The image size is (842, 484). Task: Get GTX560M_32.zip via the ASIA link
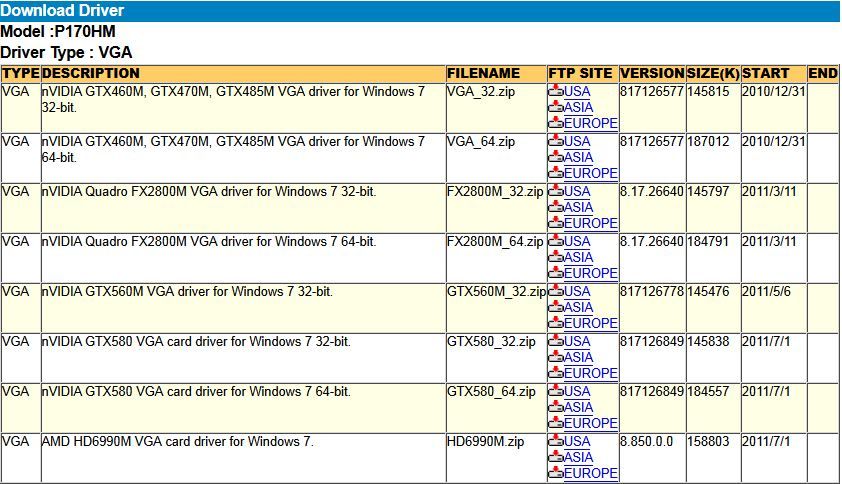coord(578,307)
